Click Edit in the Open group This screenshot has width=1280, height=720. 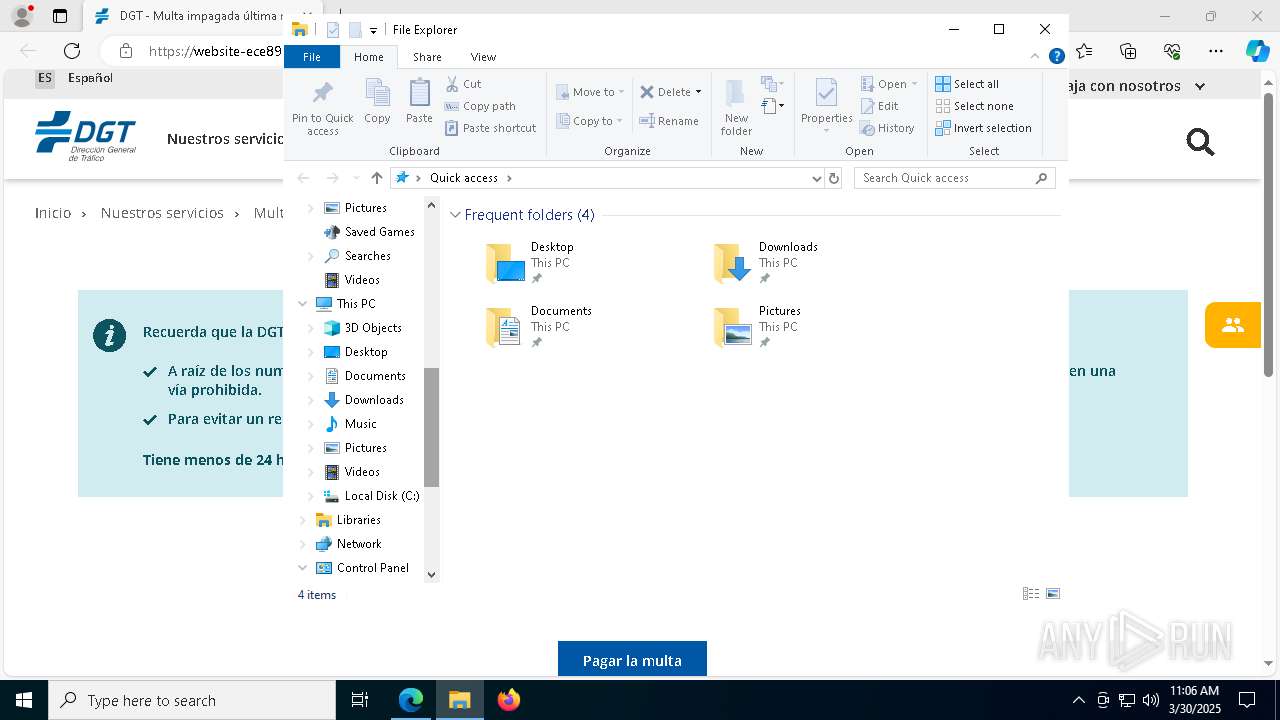pos(880,106)
